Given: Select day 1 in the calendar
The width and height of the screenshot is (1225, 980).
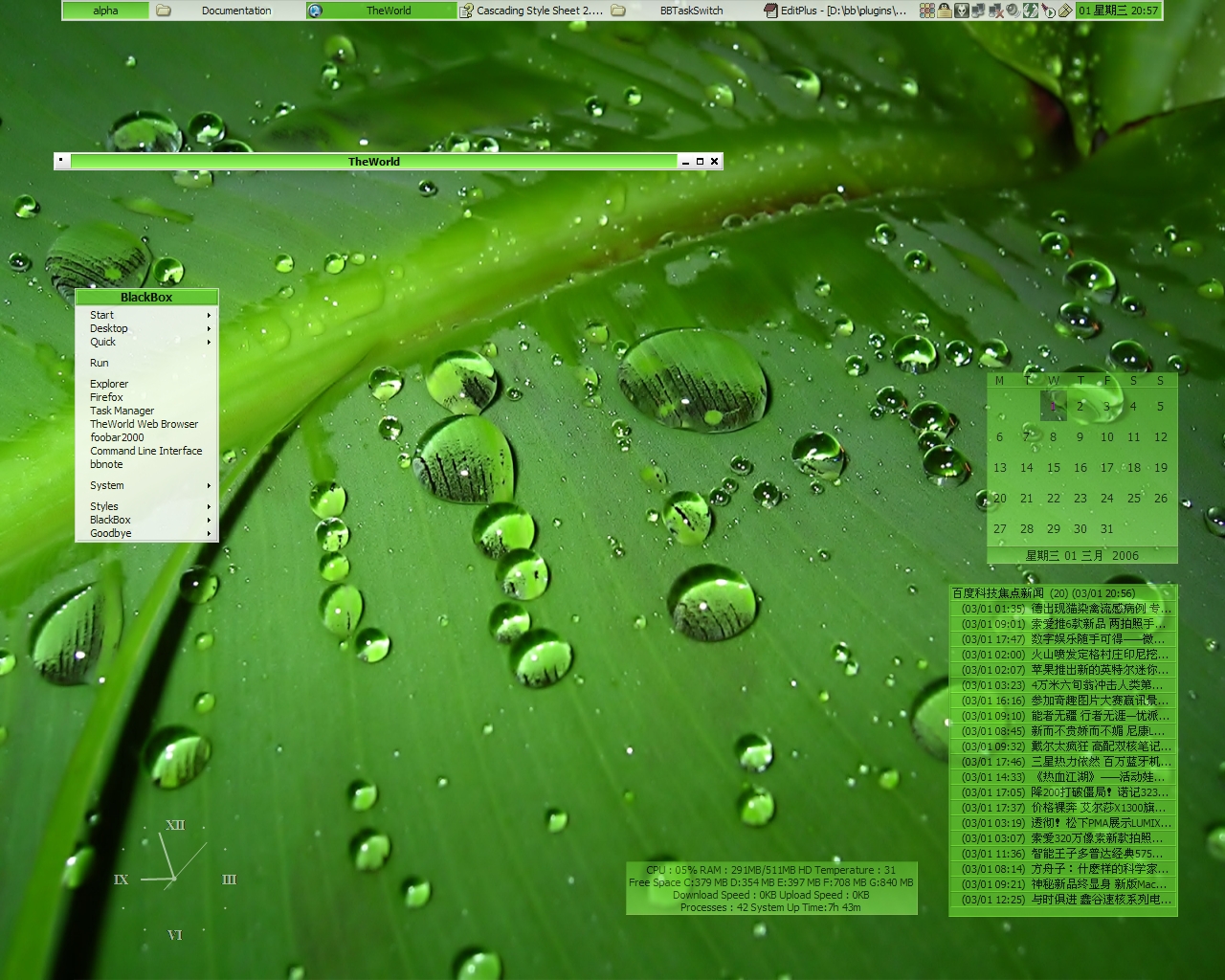Looking at the screenshot, I should [x=1053, y=406].
